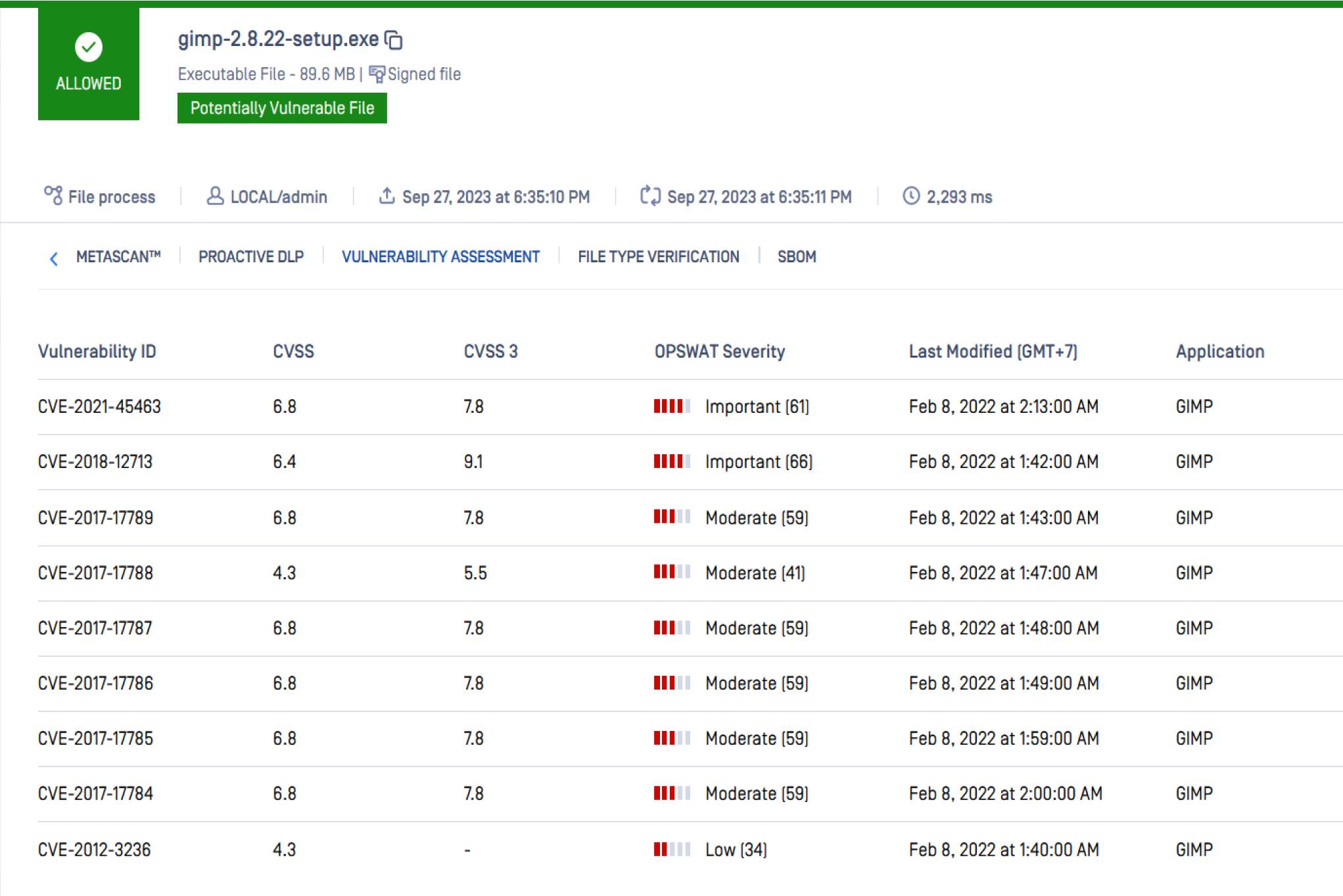Image resolution: width=1343 pixels, height=896 pixels.
Task: Click the LOCAL/admin user icon
Action: coord(215,196)
